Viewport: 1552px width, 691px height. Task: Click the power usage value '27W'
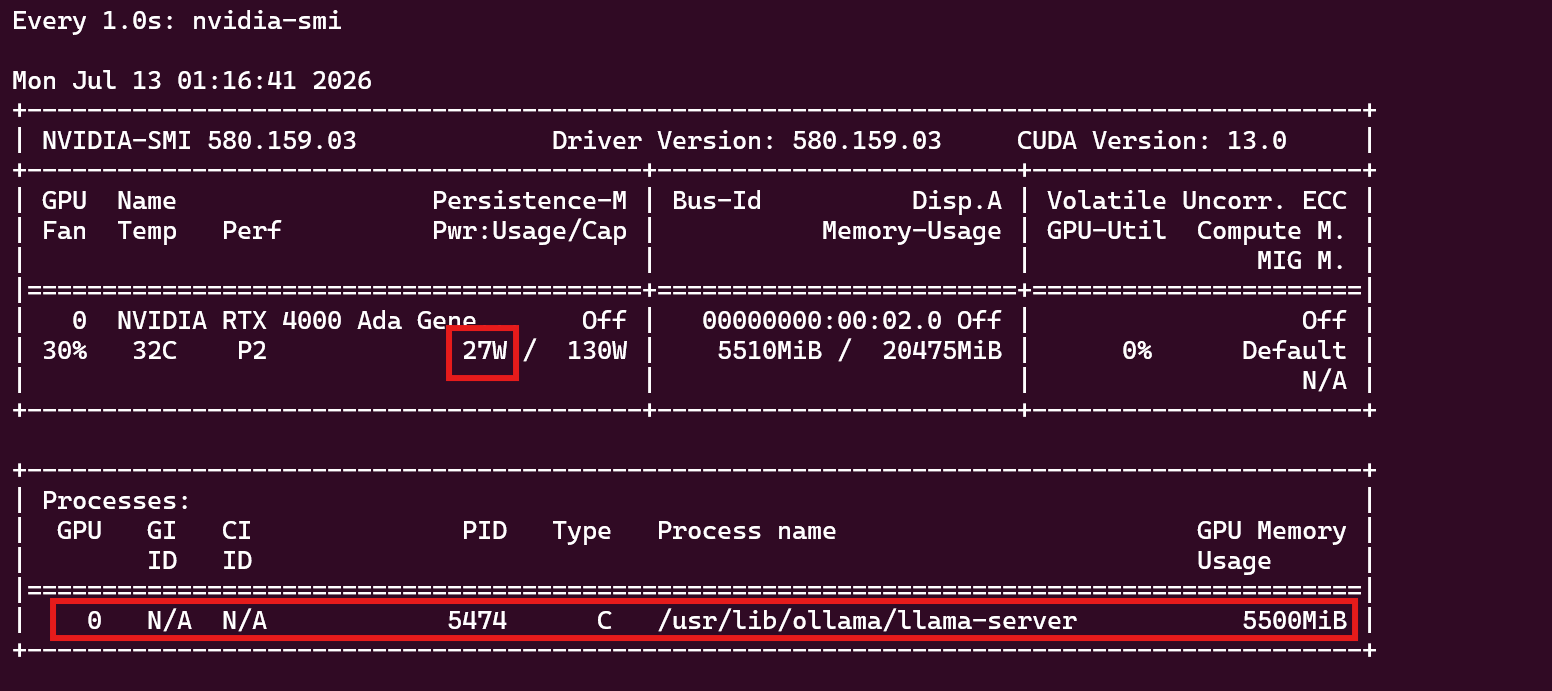coord(484,351)
